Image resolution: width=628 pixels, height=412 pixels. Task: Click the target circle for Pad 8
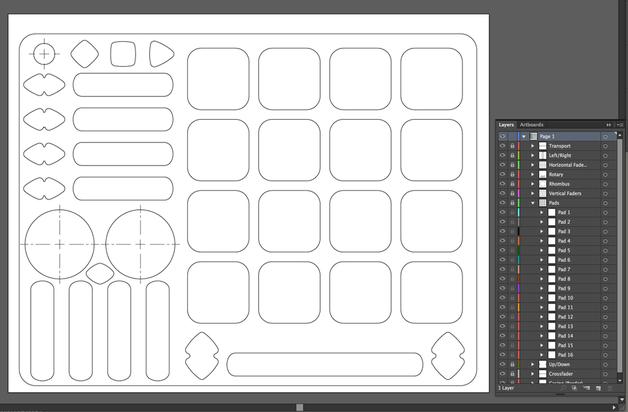click(605, 279)
